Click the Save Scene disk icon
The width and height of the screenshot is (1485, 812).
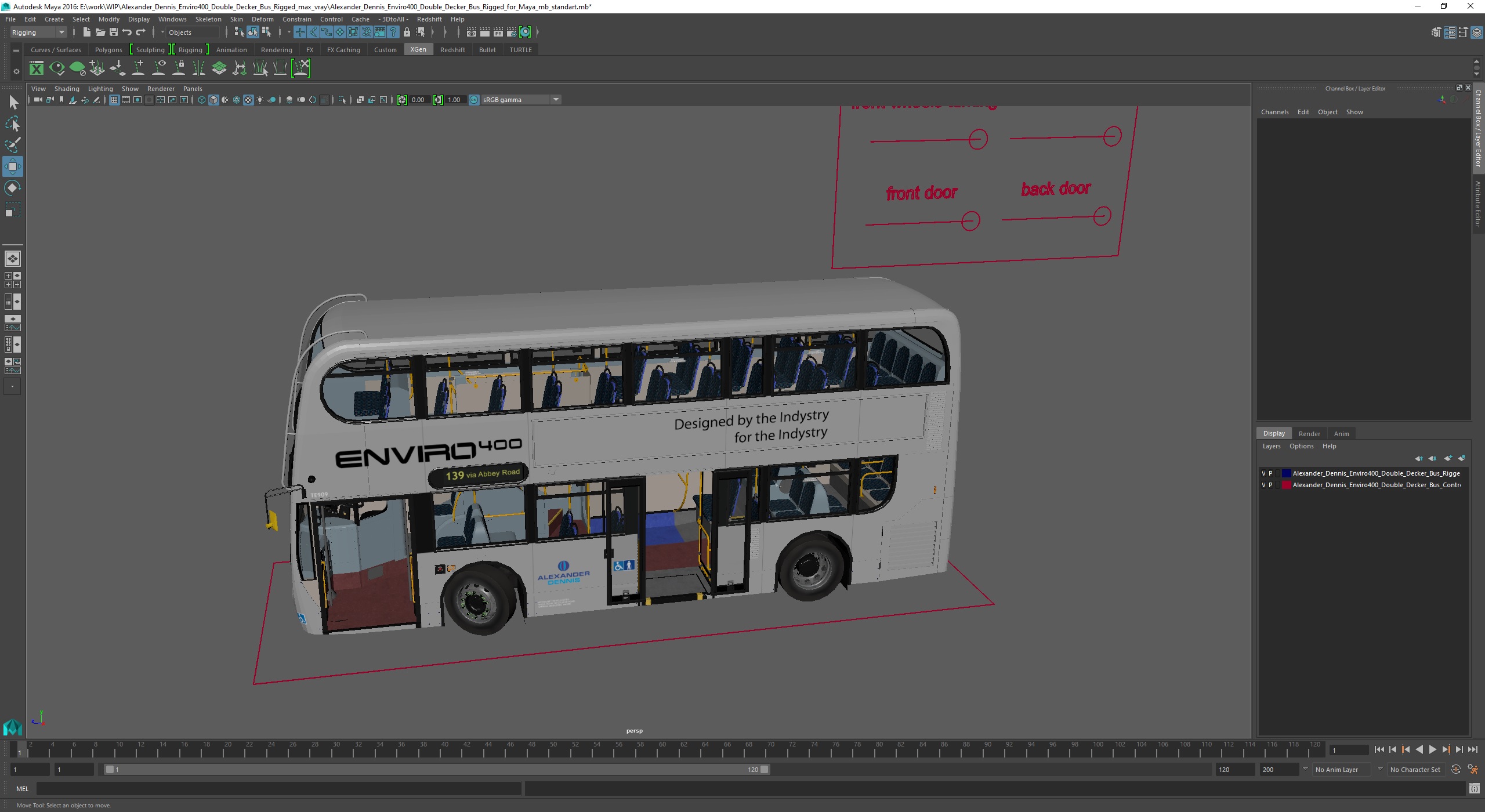(x=114, y=32)
